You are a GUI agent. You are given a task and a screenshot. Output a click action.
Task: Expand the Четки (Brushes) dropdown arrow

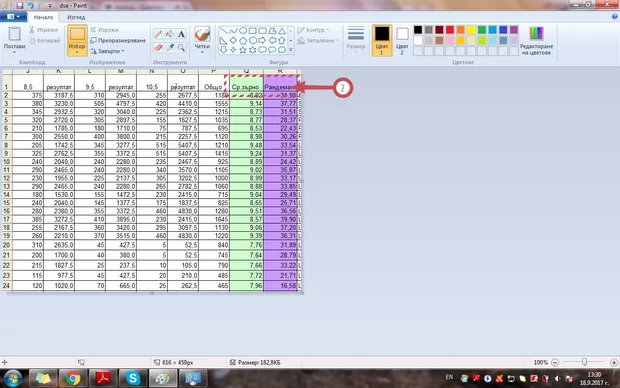(202, 52)
